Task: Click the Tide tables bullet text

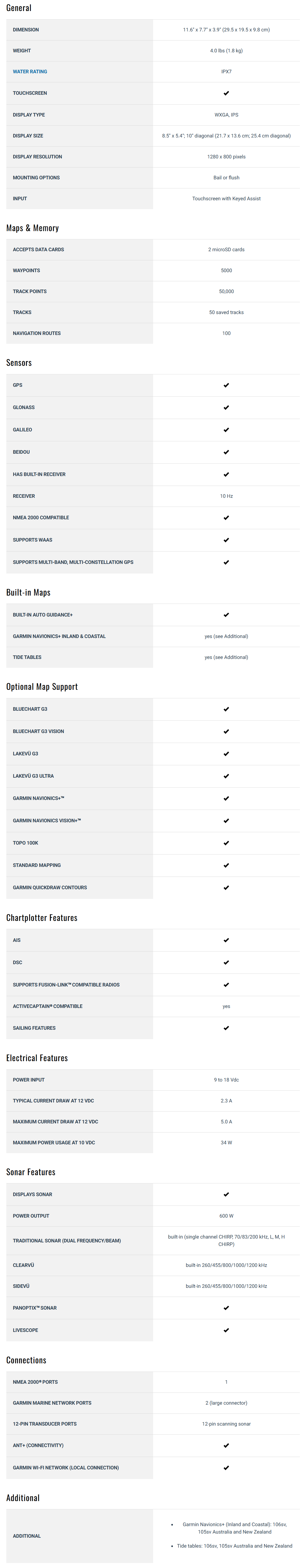Action: point(234,1545)
